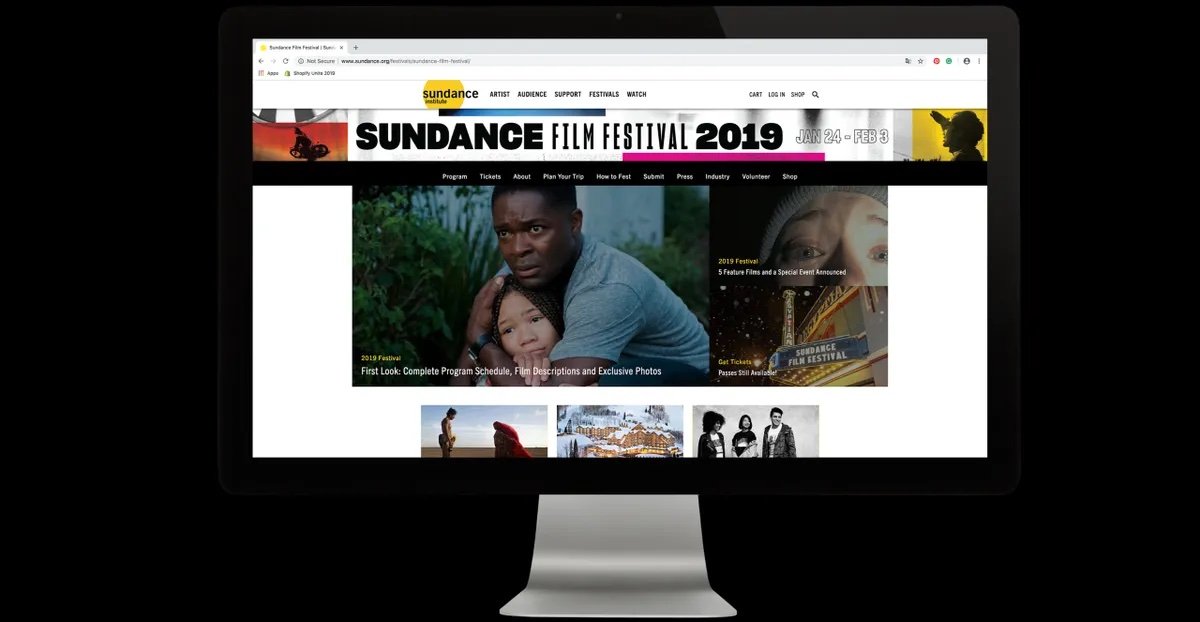
Task: Select Press in festival navigation
Action: (x=685, y=177)
